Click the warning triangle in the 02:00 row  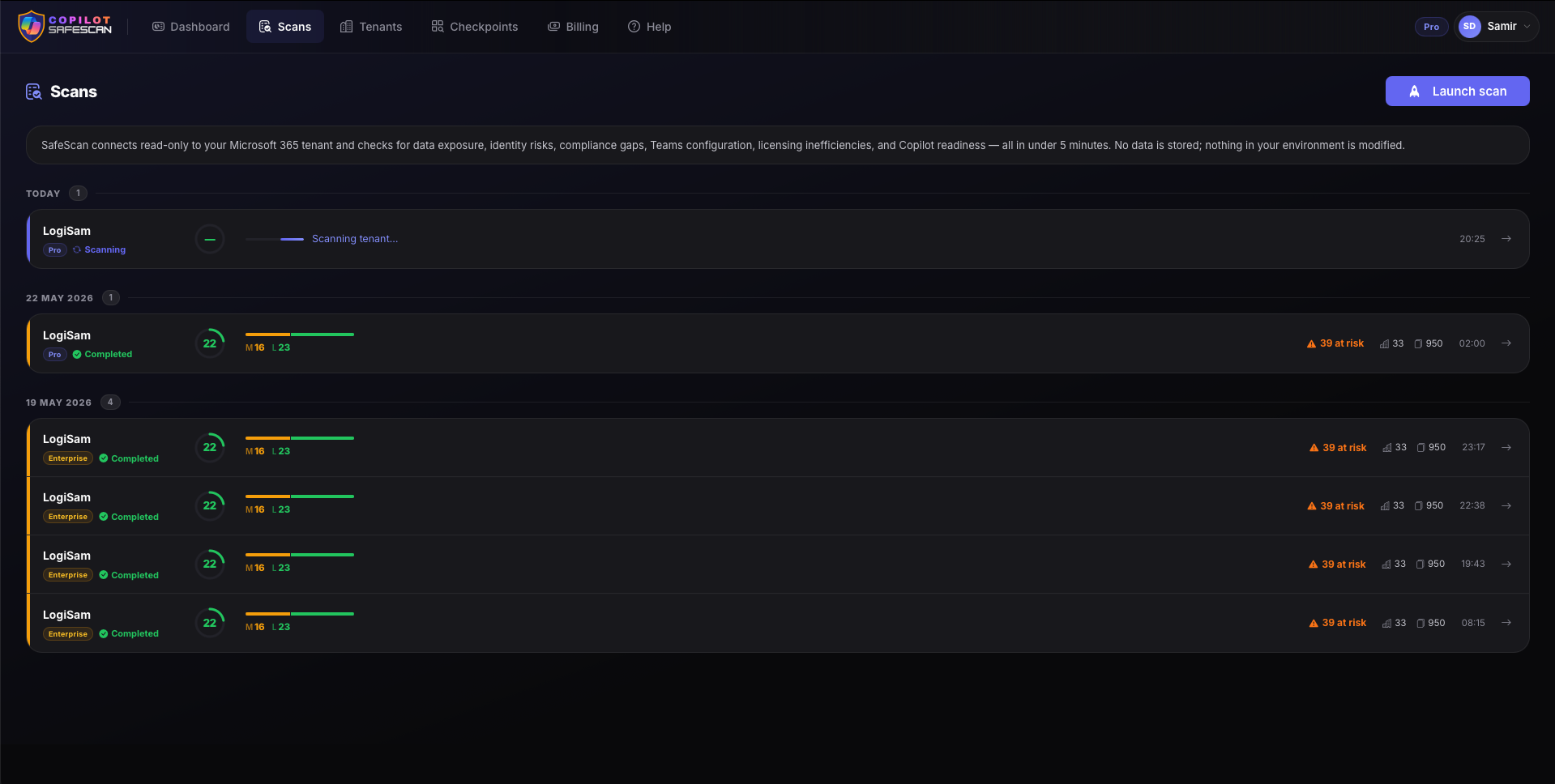pyautogui.click(x=1312, y=343)
